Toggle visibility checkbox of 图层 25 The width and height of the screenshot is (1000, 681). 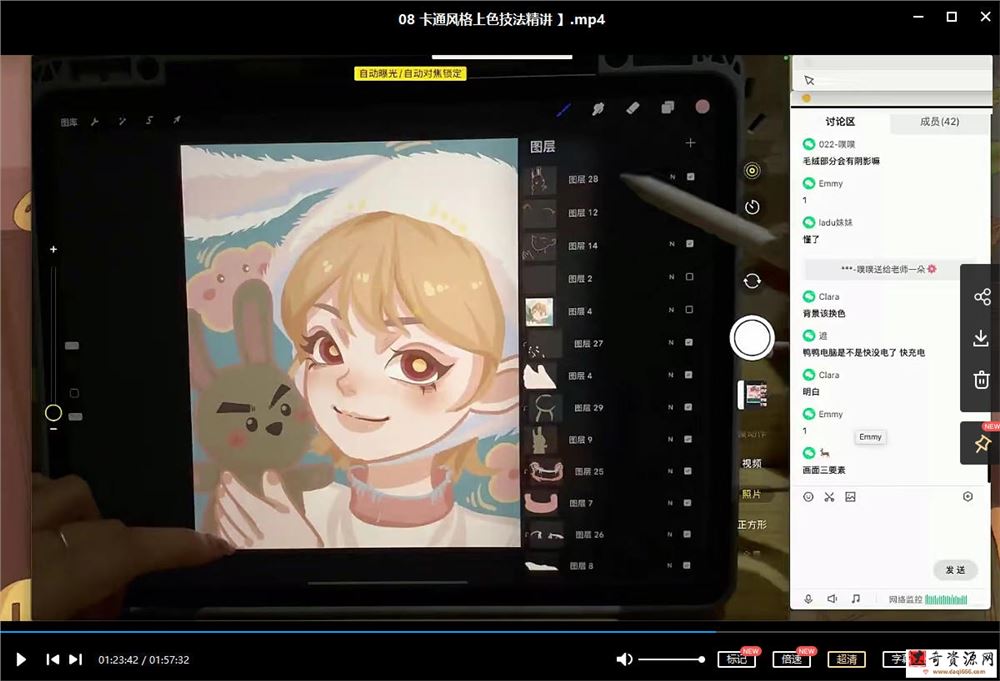click(x=688, y=471)
